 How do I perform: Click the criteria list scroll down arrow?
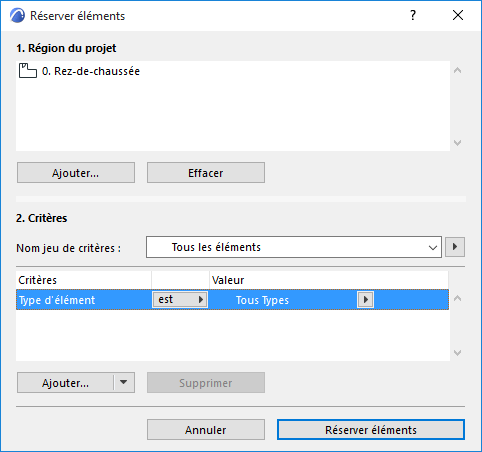(x=458, y=353)
